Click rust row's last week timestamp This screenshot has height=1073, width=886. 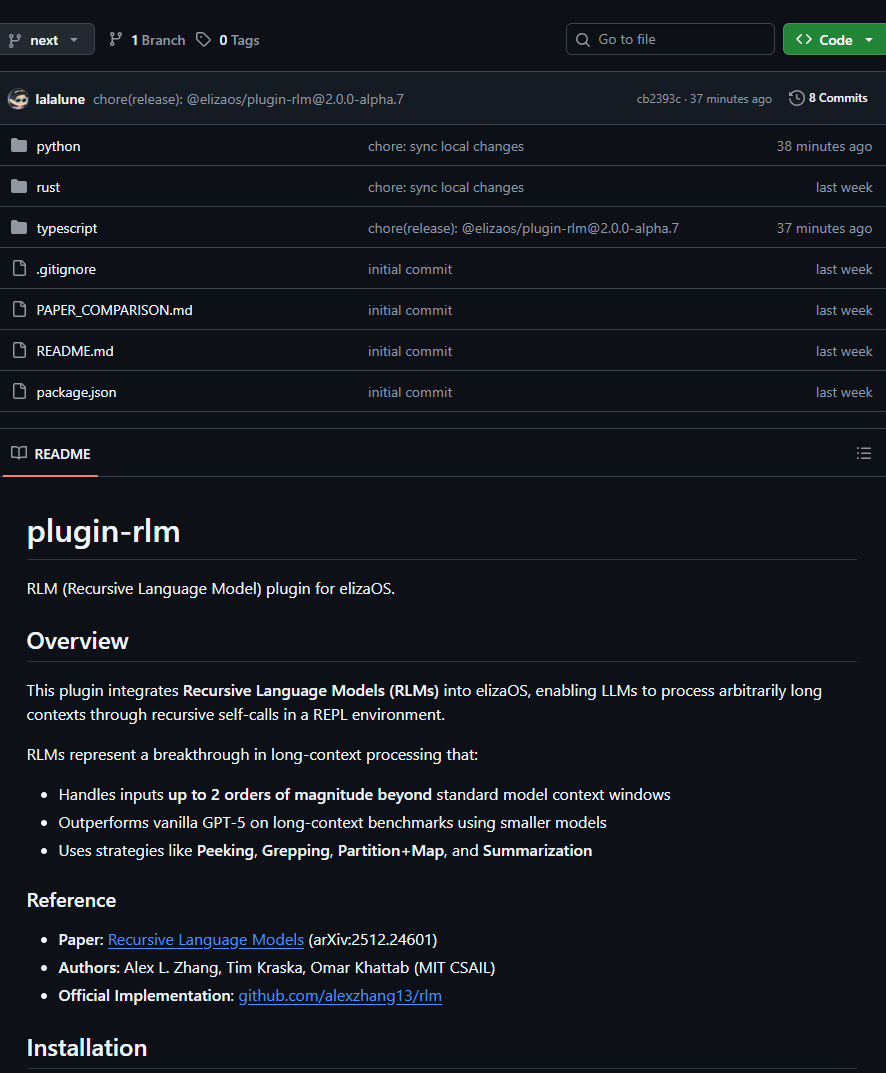(x=844, y=188)
